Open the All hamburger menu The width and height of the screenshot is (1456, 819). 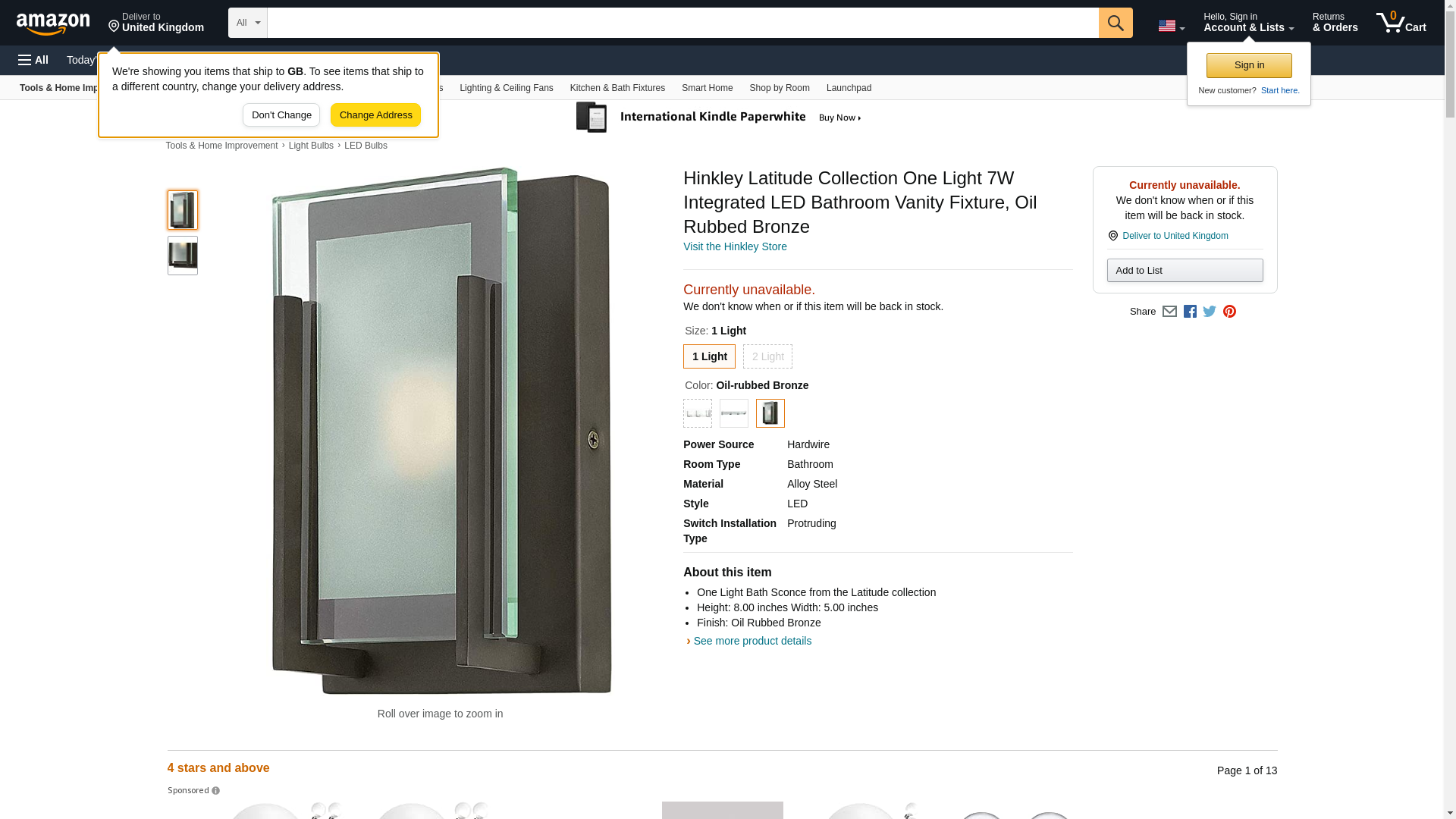(33, 60)
